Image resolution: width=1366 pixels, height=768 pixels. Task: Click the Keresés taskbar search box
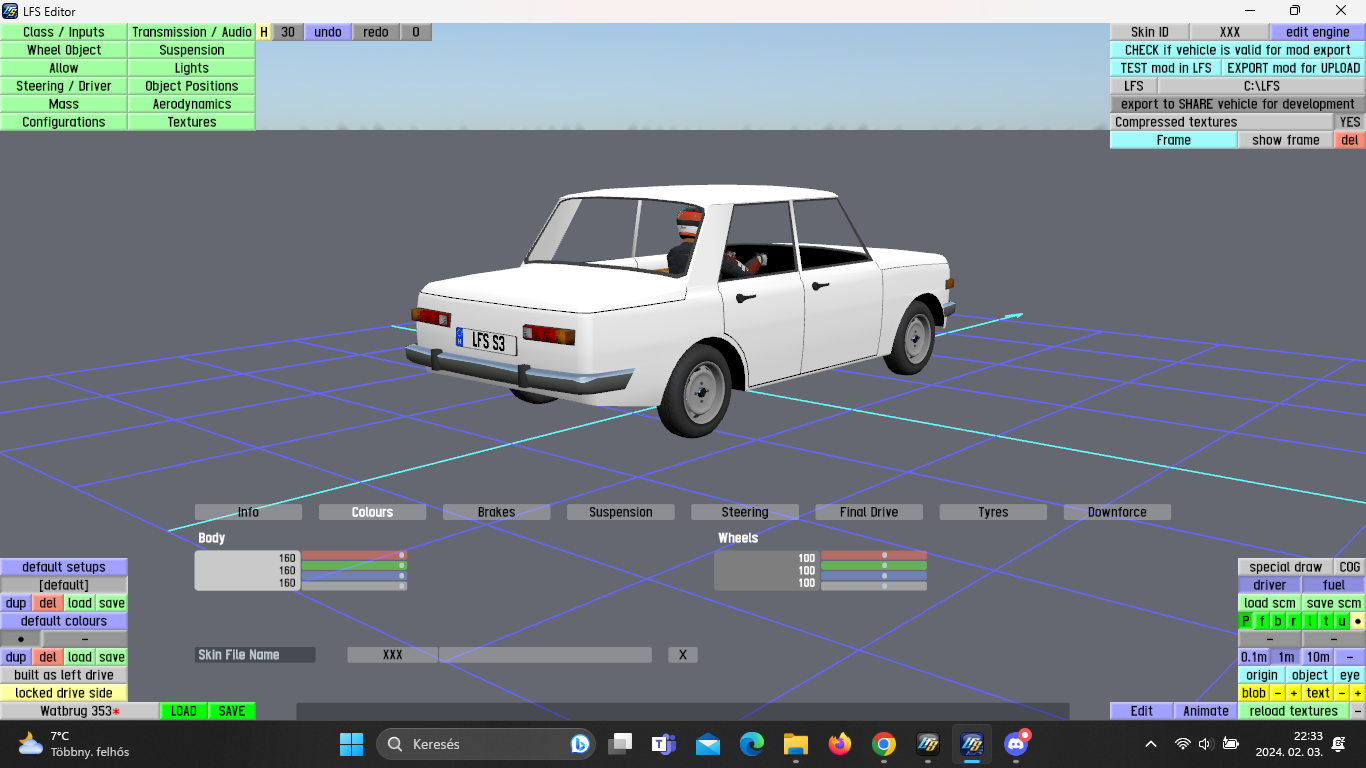[x=486, y=744]
